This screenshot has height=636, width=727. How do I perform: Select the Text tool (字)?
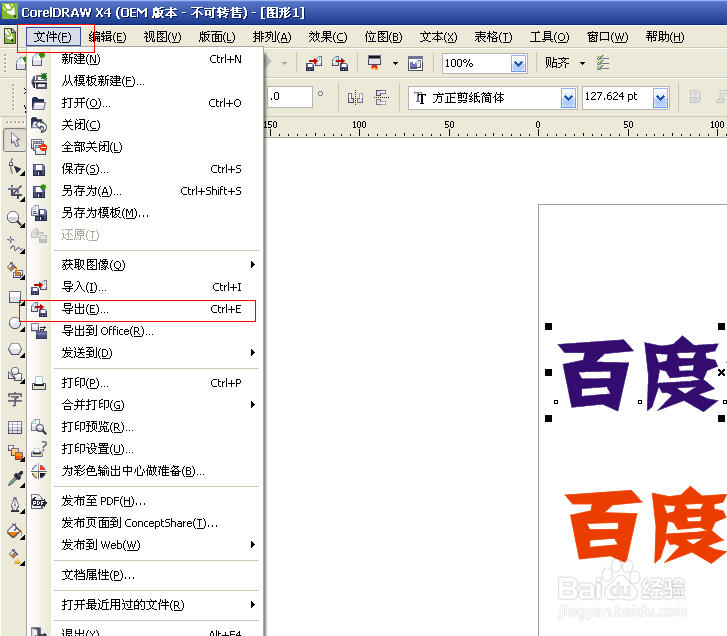[15, 399]
